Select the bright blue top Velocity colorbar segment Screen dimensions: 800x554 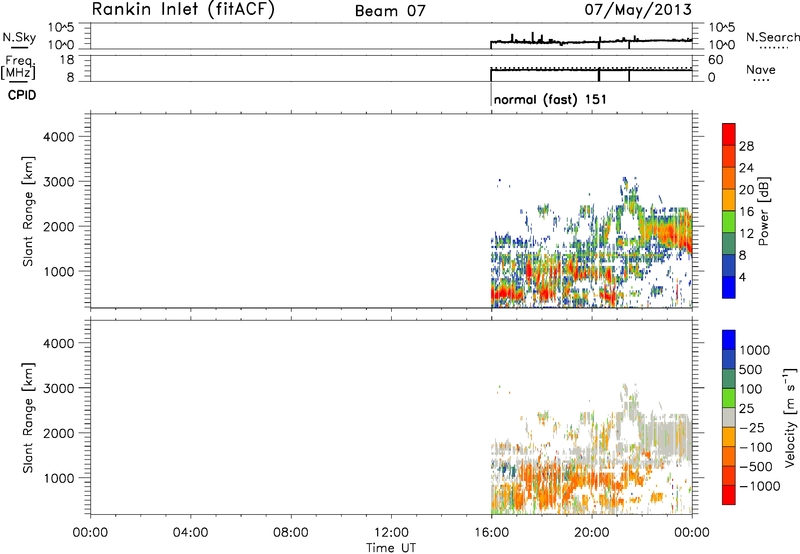click(729, 340)
